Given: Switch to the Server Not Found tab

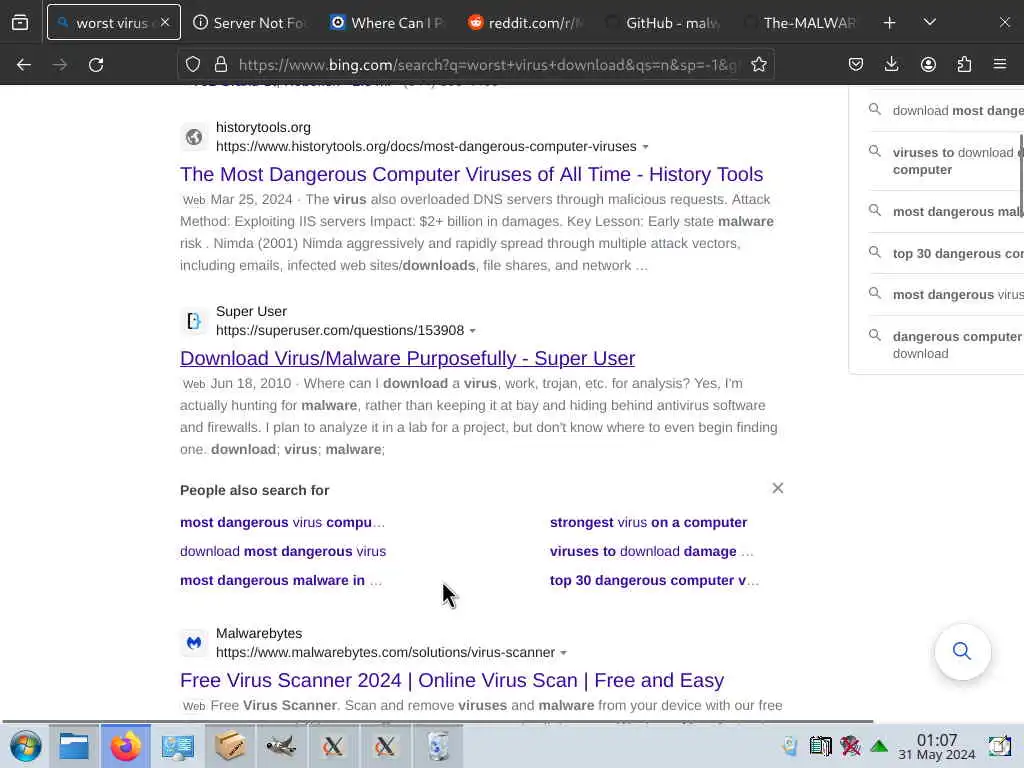Looking at the screenshot, I should (249, 23).
